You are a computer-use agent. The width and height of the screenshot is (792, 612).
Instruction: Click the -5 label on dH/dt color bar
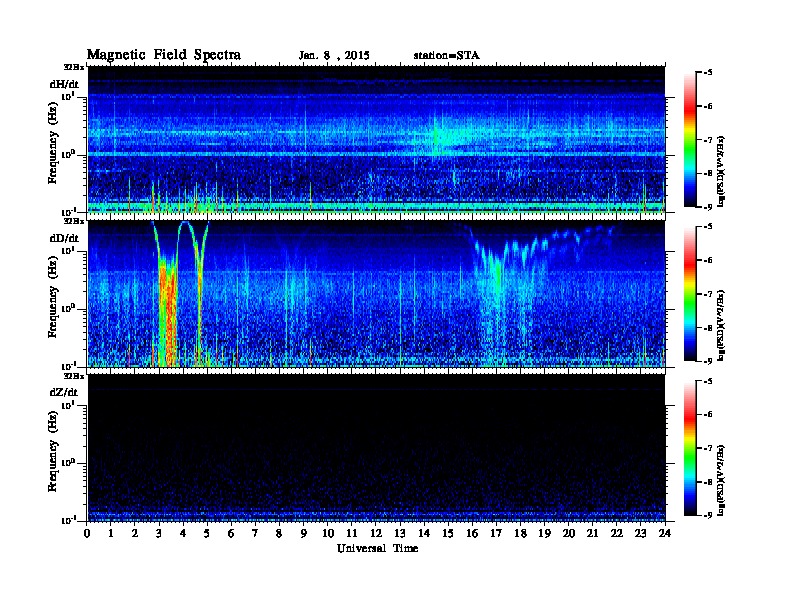point(708,73)
